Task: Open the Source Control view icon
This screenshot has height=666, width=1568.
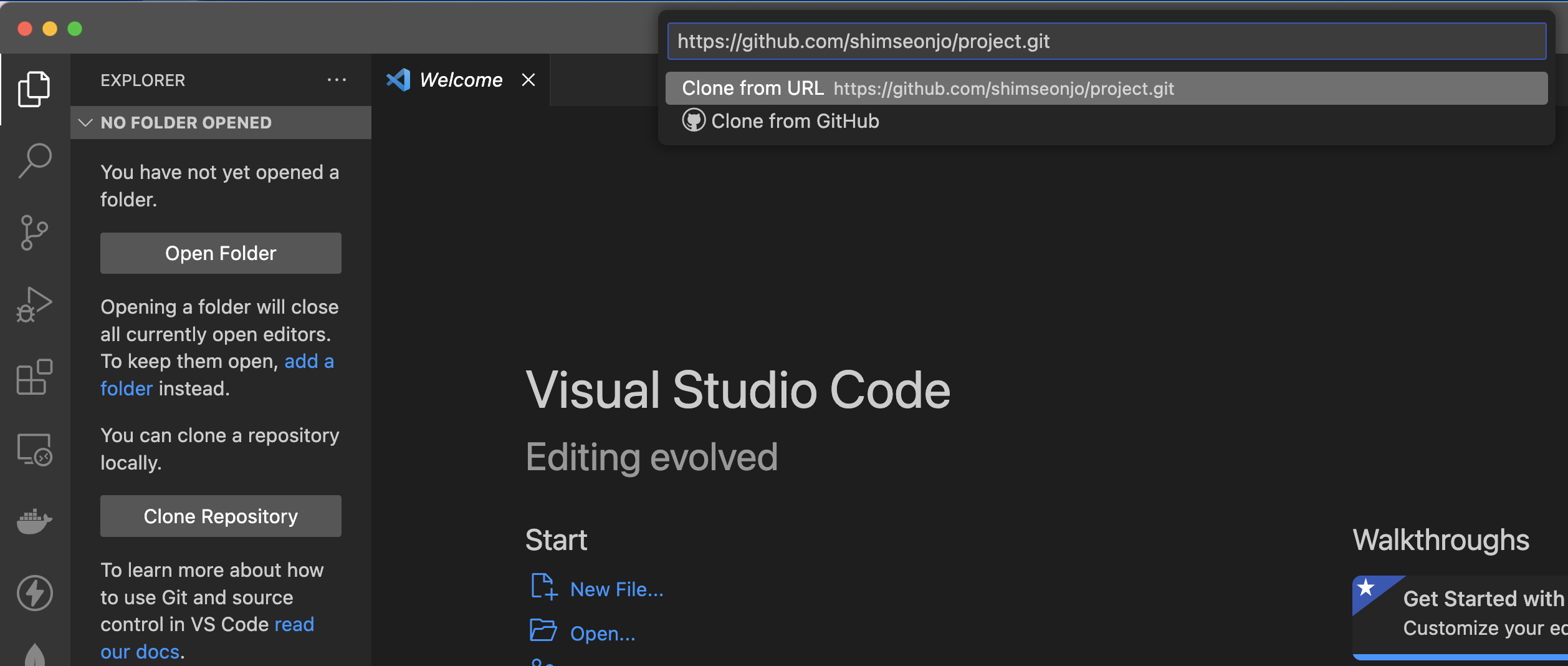Action: tap(34, 233)
